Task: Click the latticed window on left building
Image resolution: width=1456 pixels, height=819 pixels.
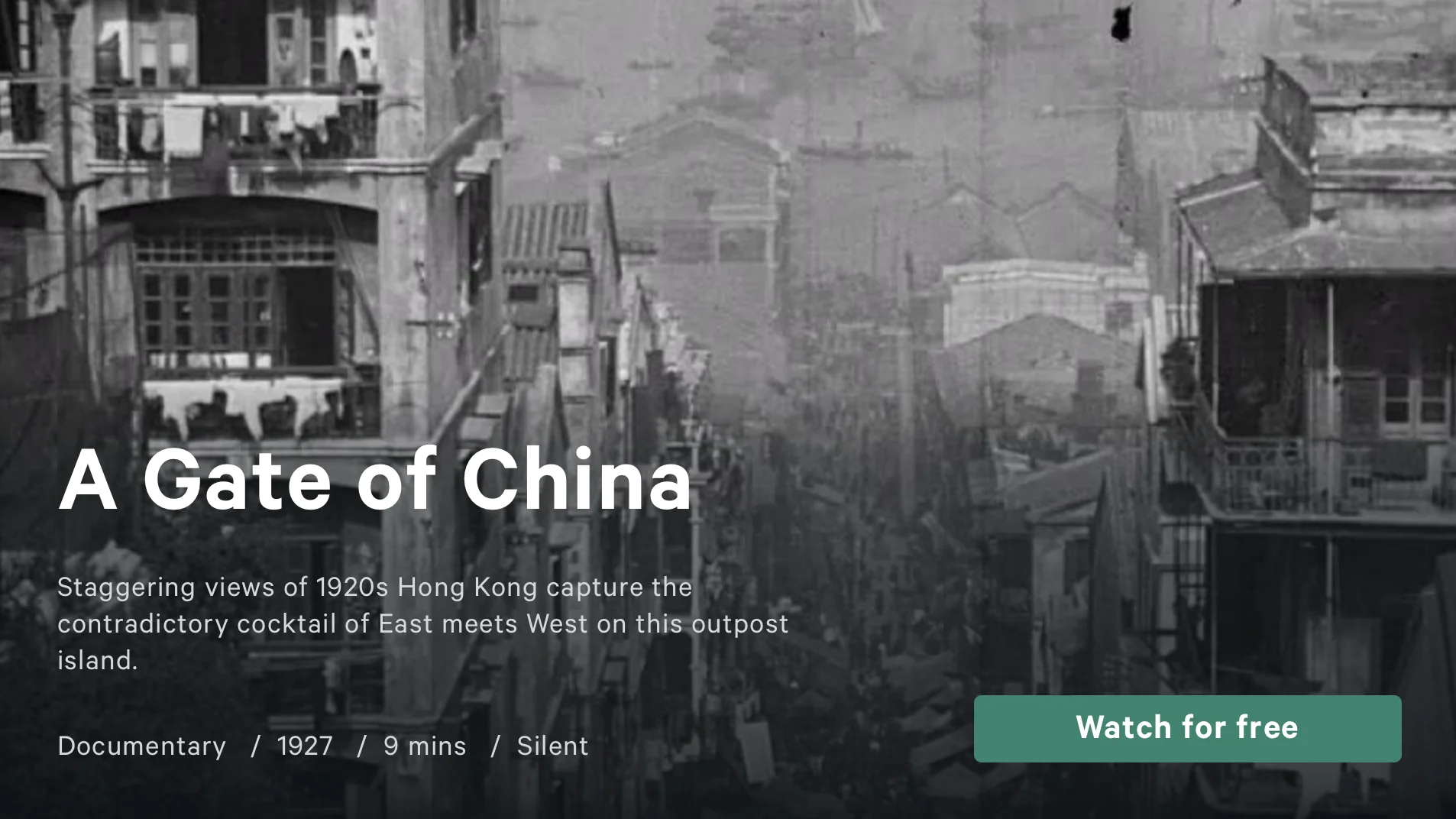Action: [237, 298]
